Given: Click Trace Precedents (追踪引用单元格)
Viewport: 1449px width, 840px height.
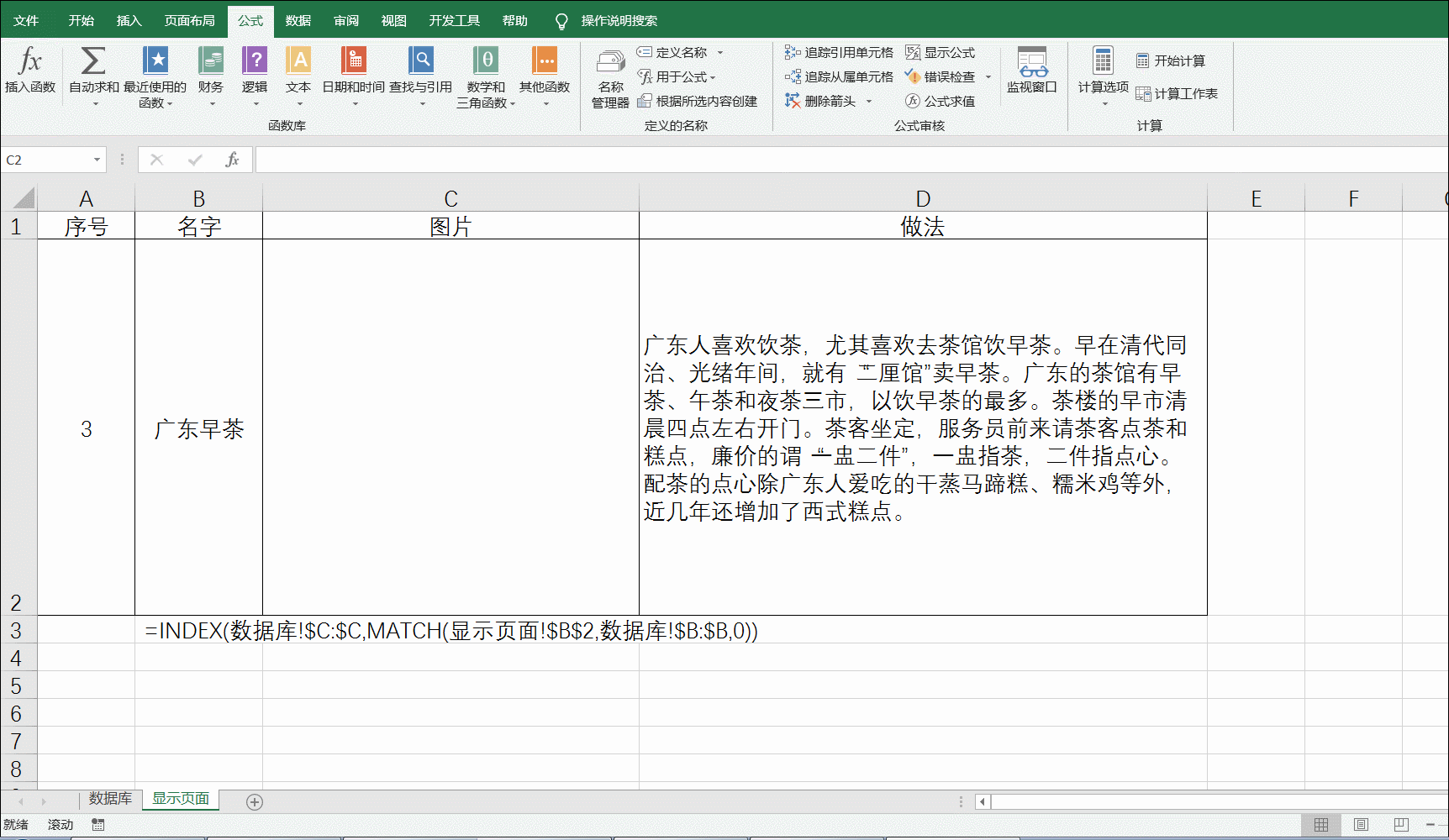Looking at the screenshot, I should coord(839,52).
